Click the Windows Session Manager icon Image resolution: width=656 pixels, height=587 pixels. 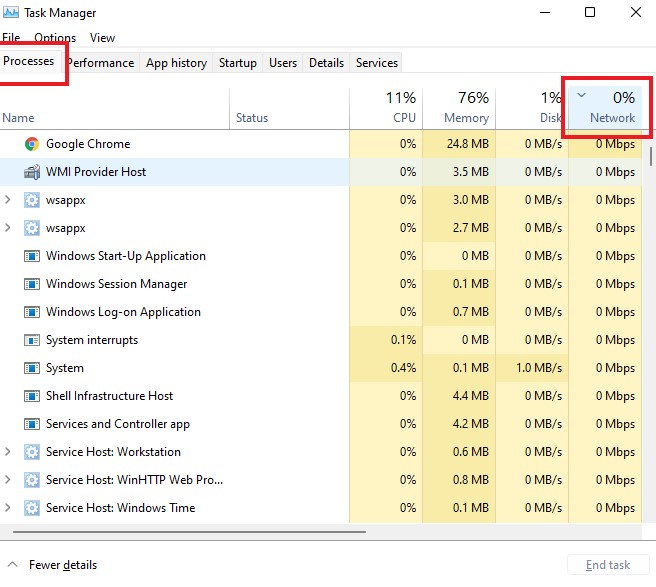[x=32, y=284]
